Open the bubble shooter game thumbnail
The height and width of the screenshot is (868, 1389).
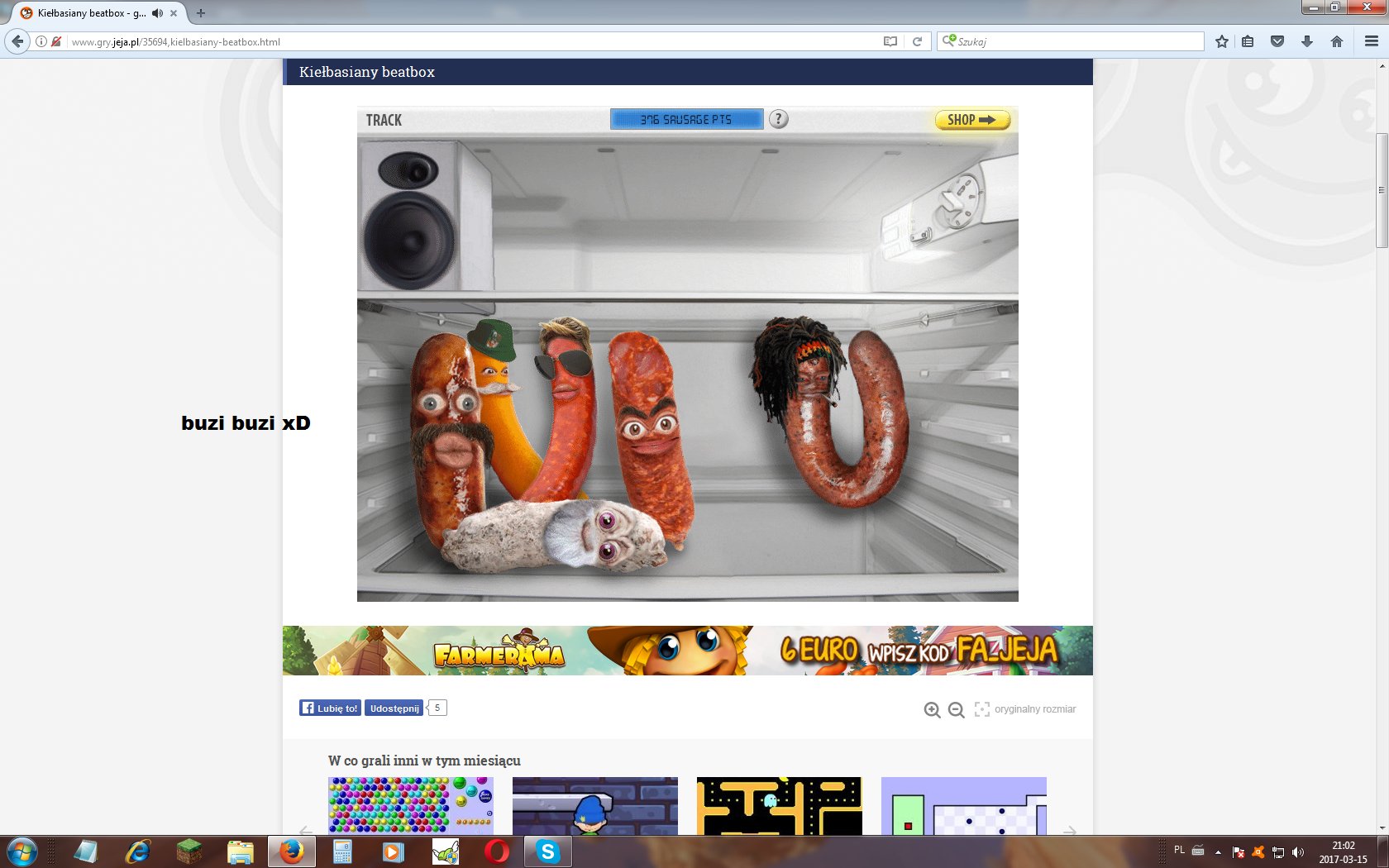point(411,805)
